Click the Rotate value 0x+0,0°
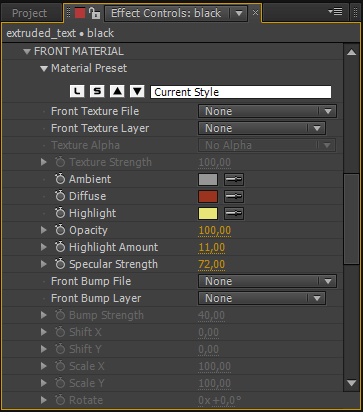363x412 pixels. [x=220, y=400]
